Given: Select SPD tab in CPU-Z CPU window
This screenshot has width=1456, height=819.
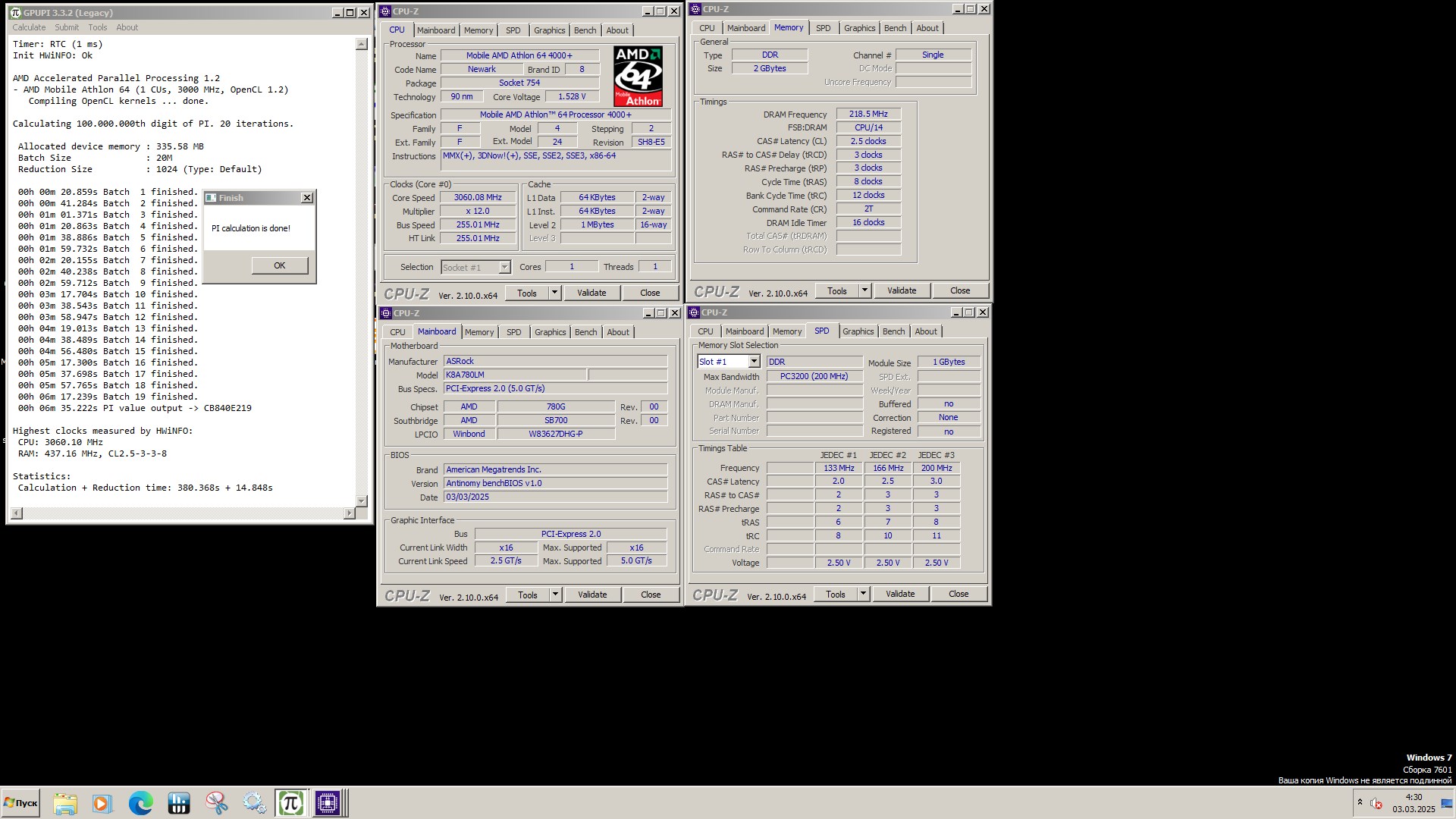Looking at the screenshot, I should click(x=513, y=30).
